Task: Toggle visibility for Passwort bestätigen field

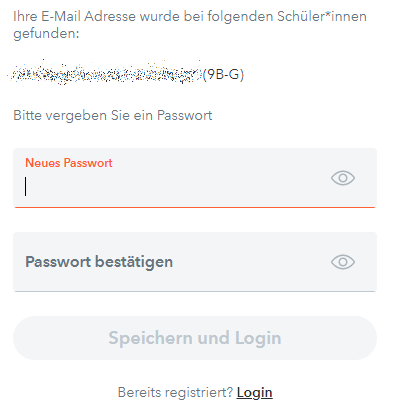Action: coord(343,262)
